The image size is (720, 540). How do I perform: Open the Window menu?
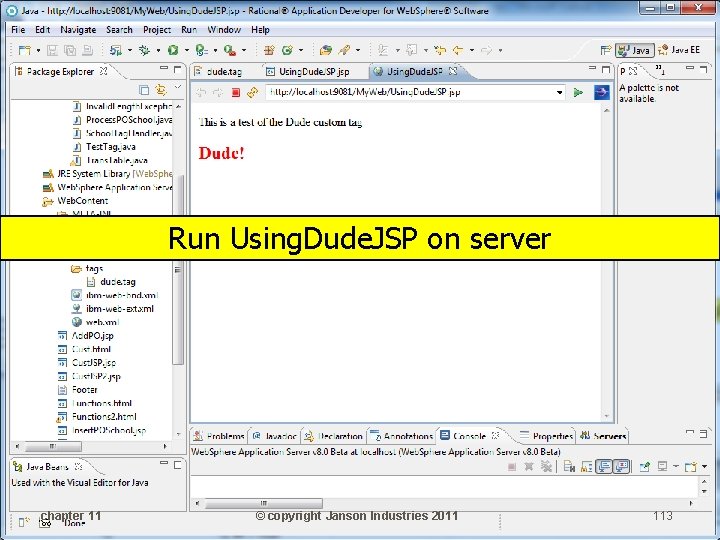(x=224, y=30)
